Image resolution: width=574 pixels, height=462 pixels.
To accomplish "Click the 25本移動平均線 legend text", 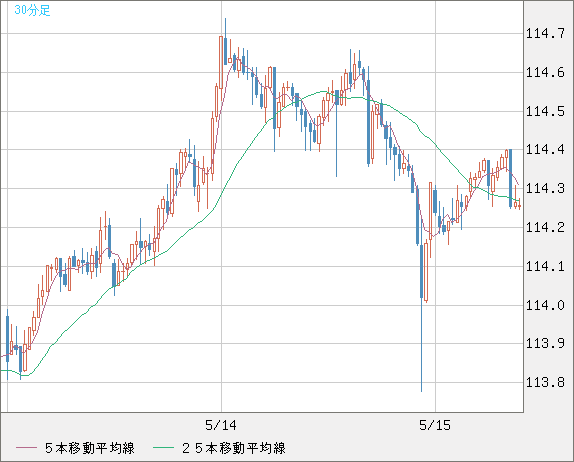I will click(234, 448).
